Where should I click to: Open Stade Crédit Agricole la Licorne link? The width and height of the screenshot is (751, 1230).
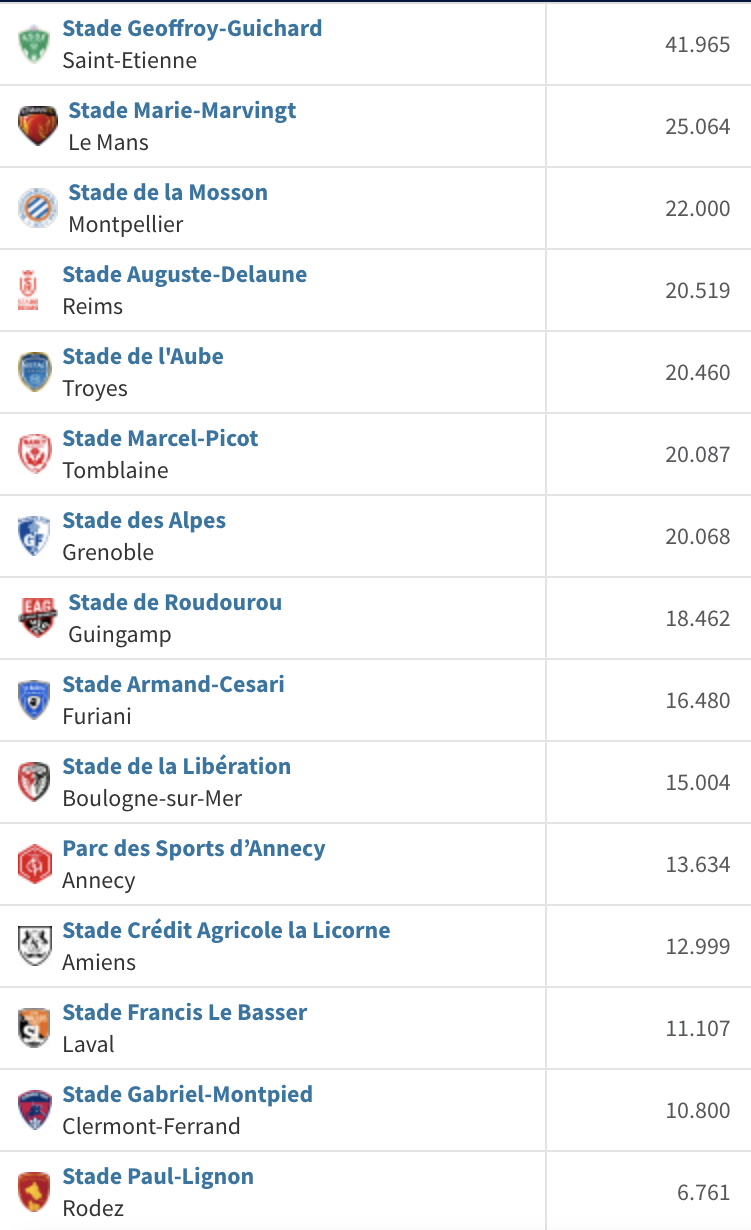(226, 930)
